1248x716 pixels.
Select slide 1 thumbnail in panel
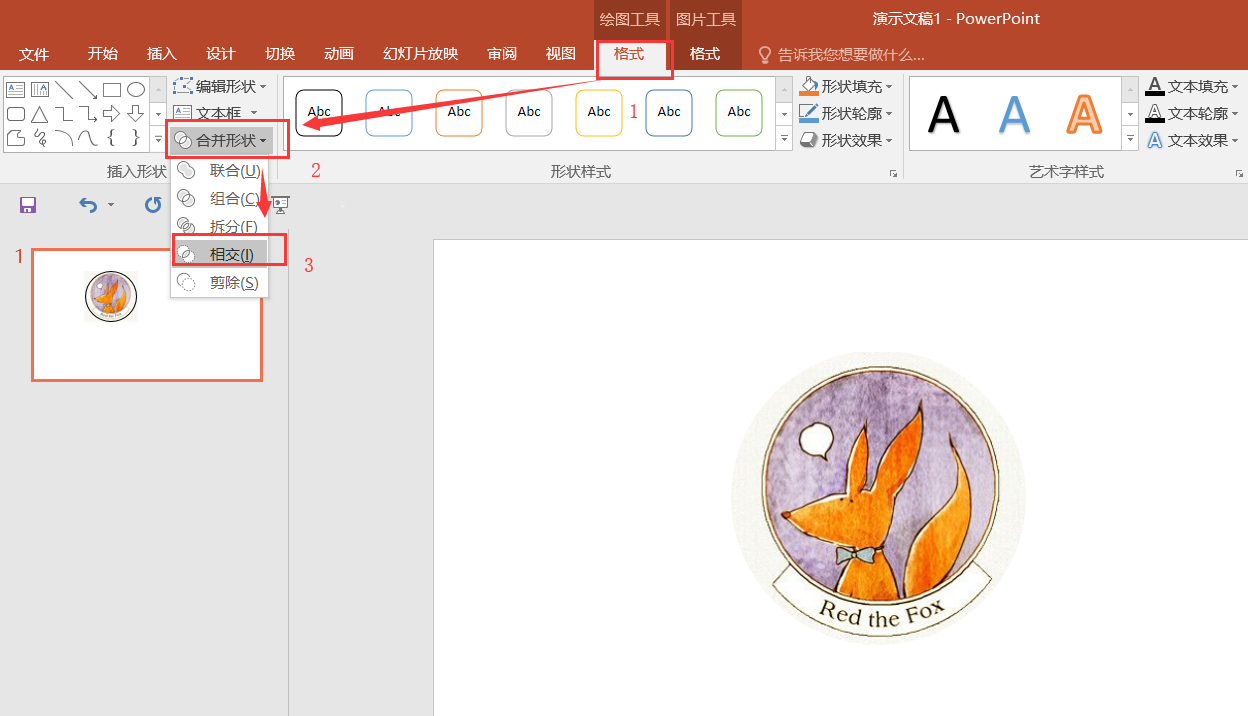pyautogui.click(x=147, y=315)
